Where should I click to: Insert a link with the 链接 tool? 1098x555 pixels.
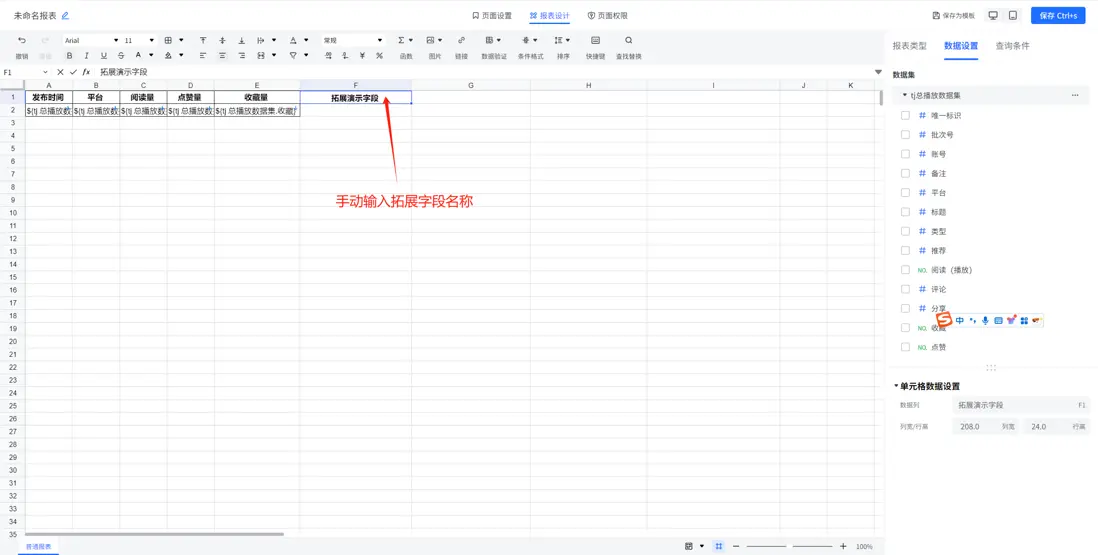pos(461,47)
